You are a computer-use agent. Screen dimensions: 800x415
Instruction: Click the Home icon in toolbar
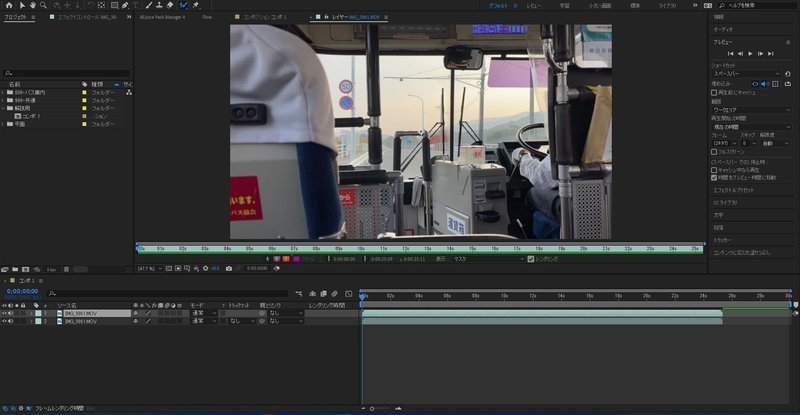pos(9,5)
